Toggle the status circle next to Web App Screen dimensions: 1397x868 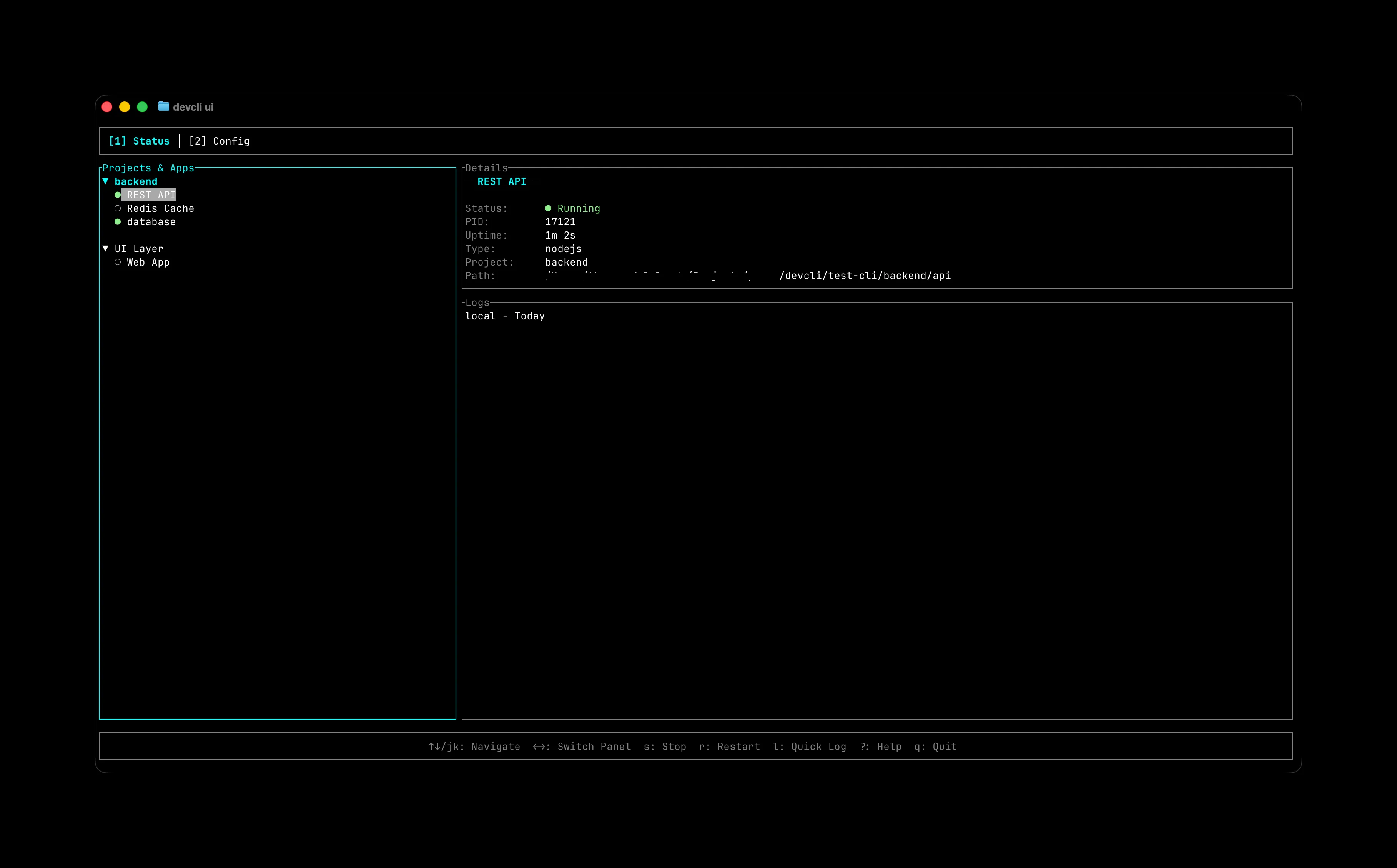coord(118,262)
